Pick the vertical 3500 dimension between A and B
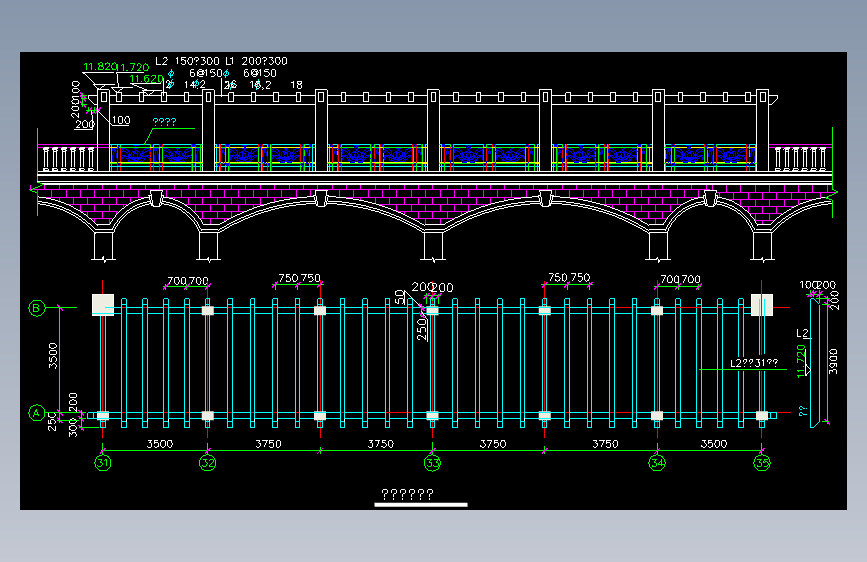867x562 pixels. [x=53, y=356]
